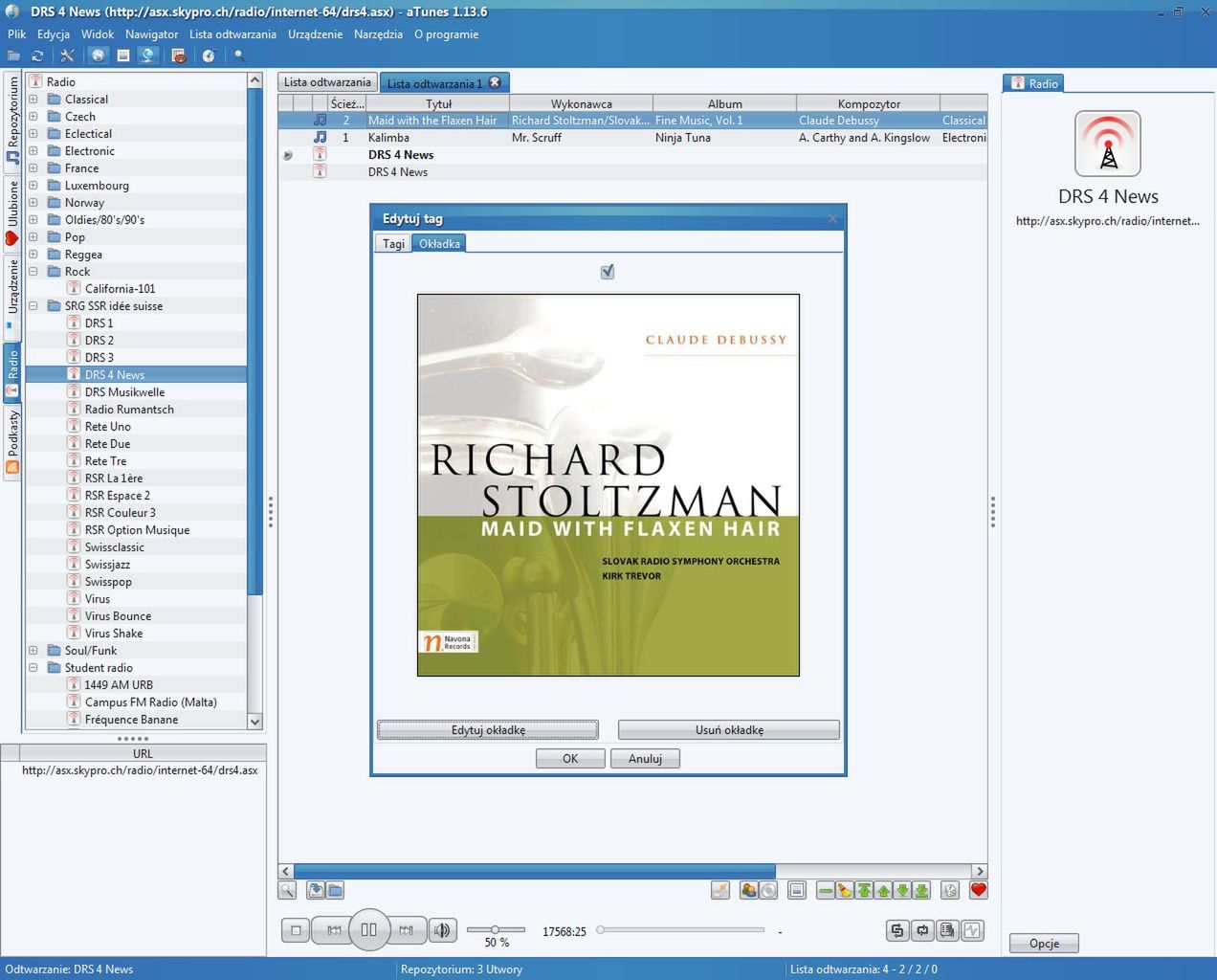Click the artists people icon below the playlist
Screen dimensions: 1217x980
pyautogui.click(x=749, y=891)
